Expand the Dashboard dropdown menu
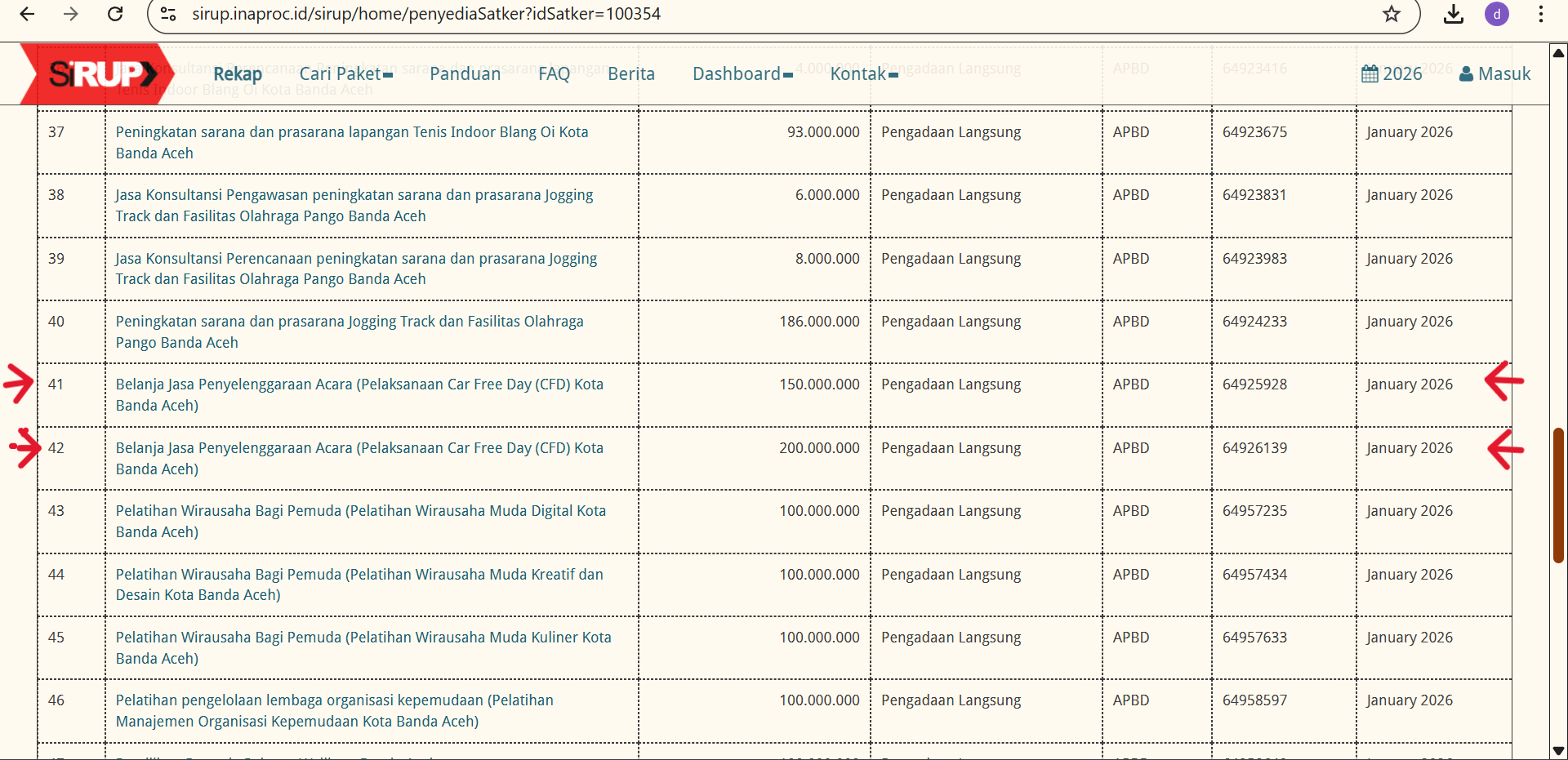Screen dimensions: 1568x760 click(742, 74)
